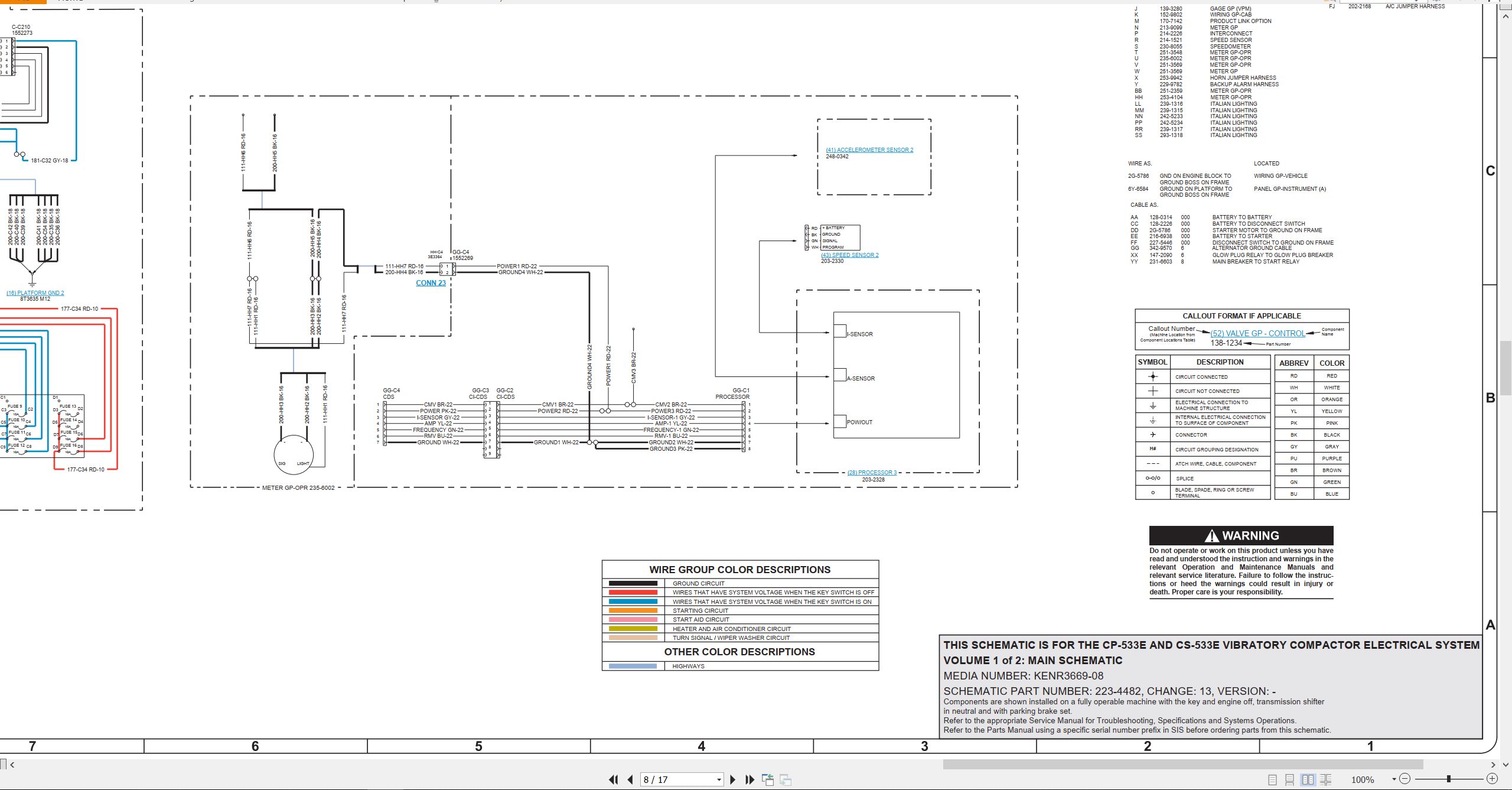Click the 181-C32 GY-18 wire label
The image size is (1512, 790).
pyautogui.click(x=50, y=160)
